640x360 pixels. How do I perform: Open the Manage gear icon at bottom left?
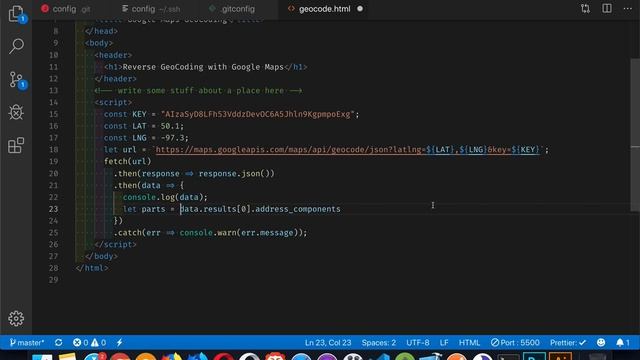(16, 318)
